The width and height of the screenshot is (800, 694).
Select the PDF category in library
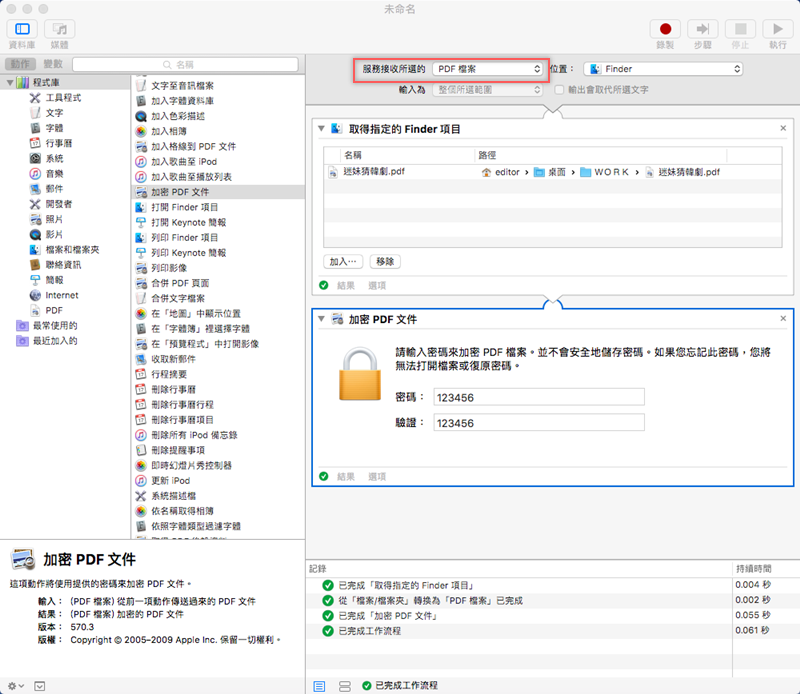pyautogui.click(x=54, y=310)
